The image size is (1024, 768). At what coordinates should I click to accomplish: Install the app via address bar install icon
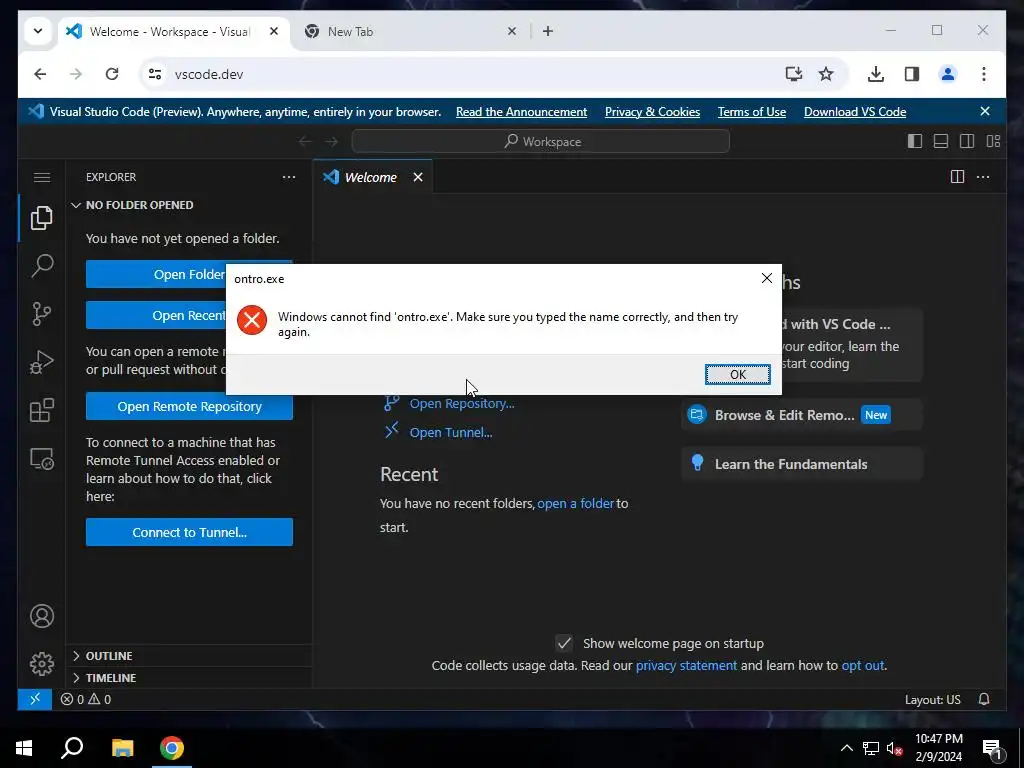pyautogui.click(x=793, y=74)
